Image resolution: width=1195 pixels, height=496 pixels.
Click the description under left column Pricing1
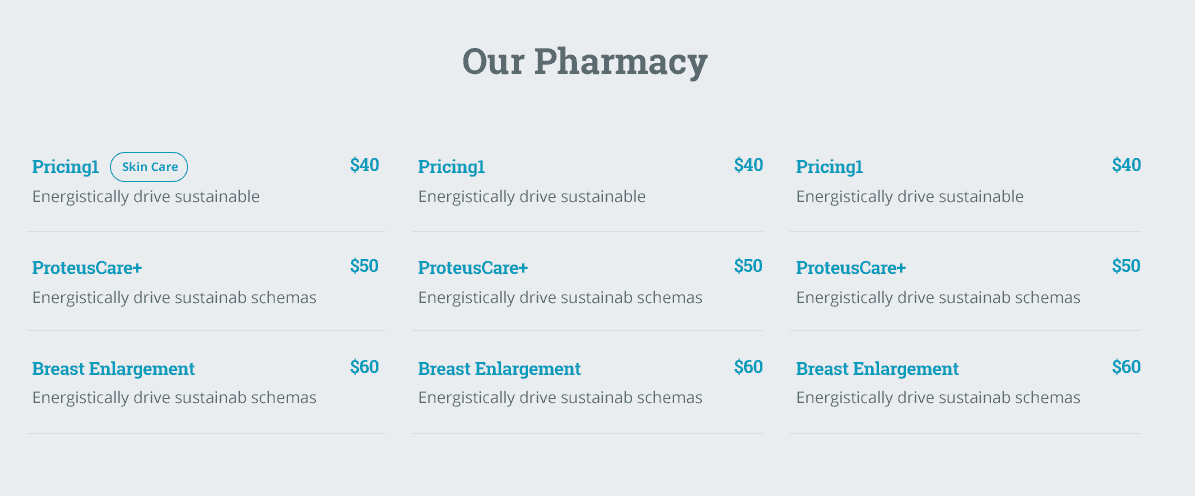click(146, 197)
